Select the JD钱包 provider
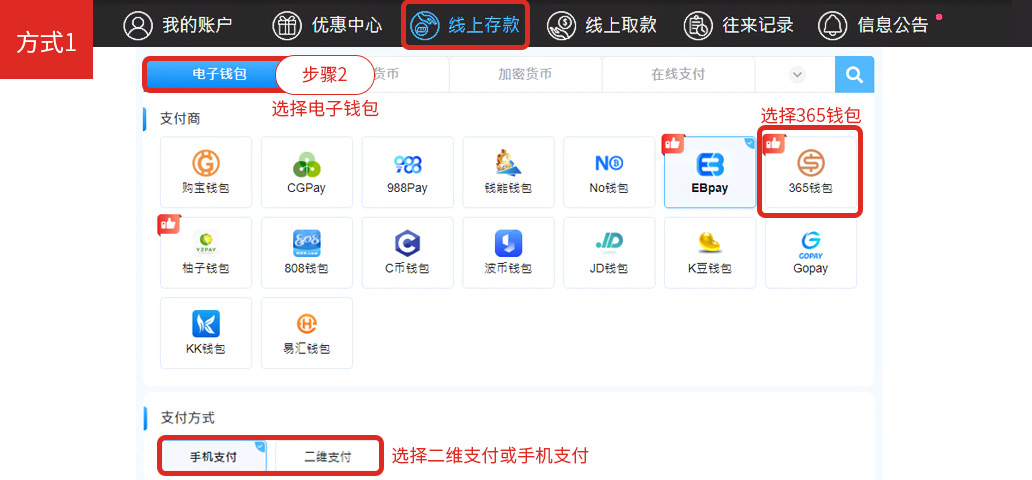This screenshot has width=1032, height=480. click(609, 253)
